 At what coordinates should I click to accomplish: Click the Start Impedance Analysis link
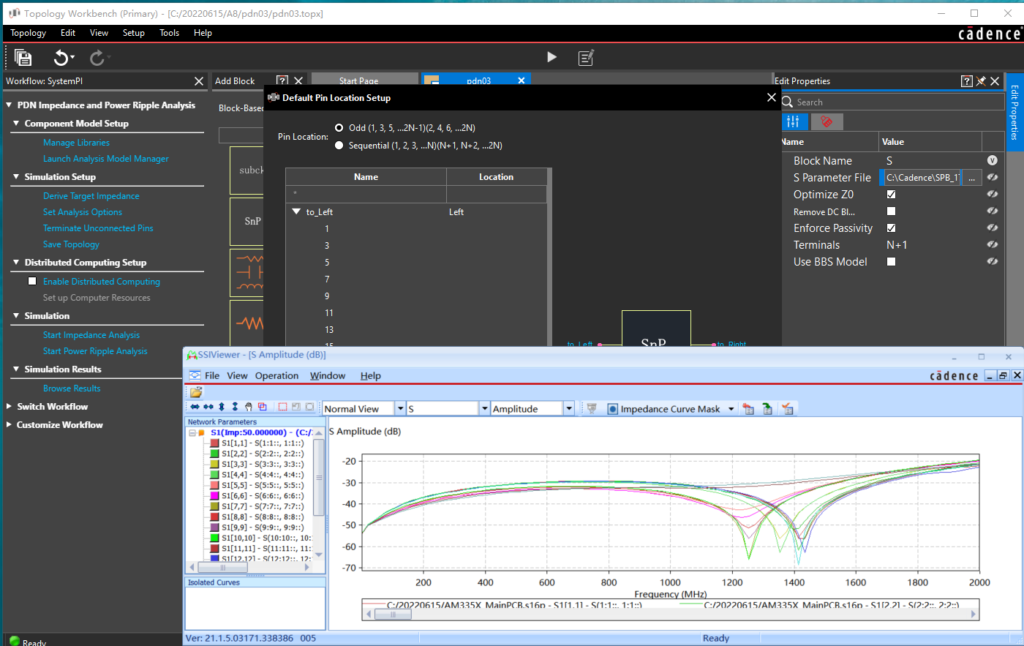[91, 335]
